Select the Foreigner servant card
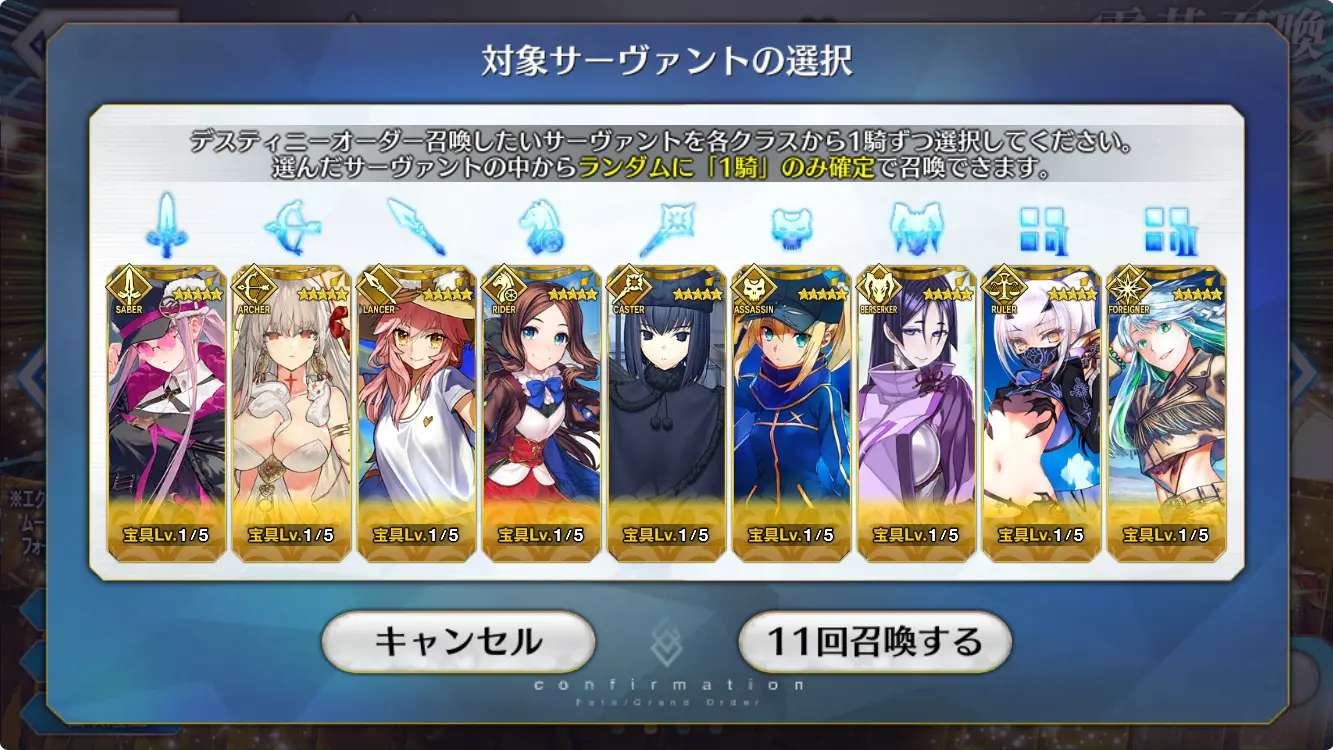1333x750 pixels. coord(1166,413)
